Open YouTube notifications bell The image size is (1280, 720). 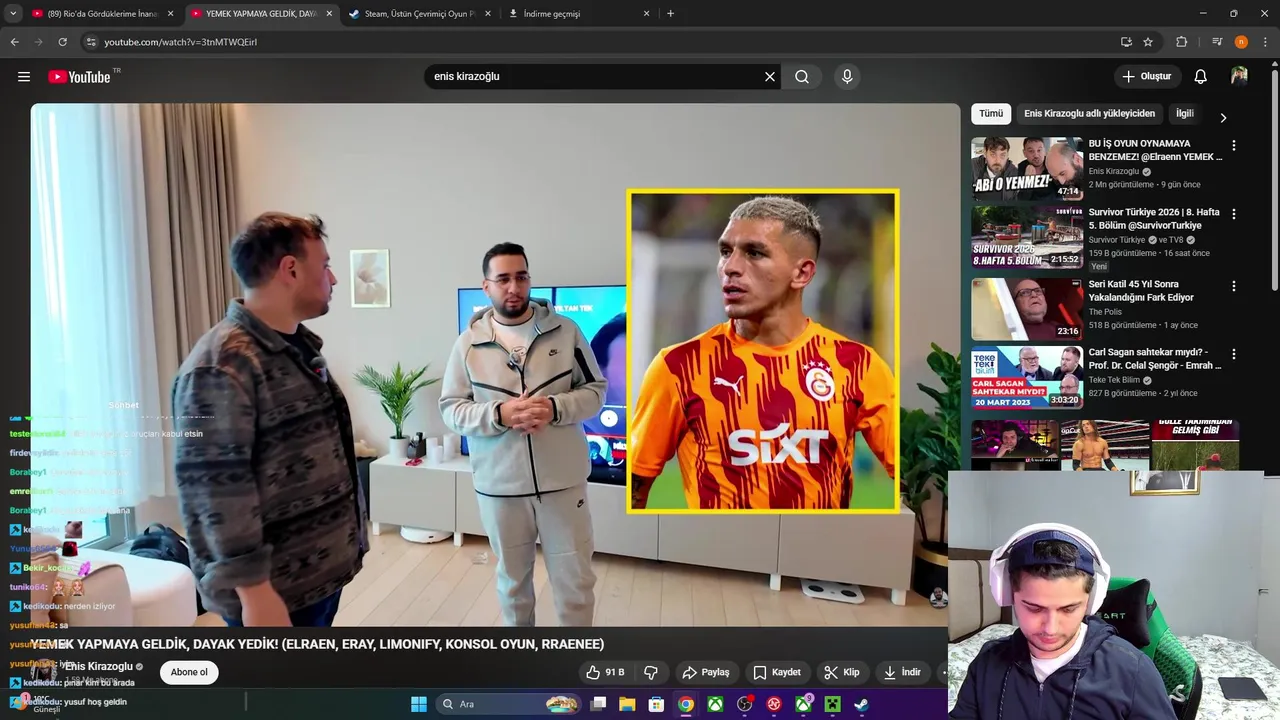1201,77
